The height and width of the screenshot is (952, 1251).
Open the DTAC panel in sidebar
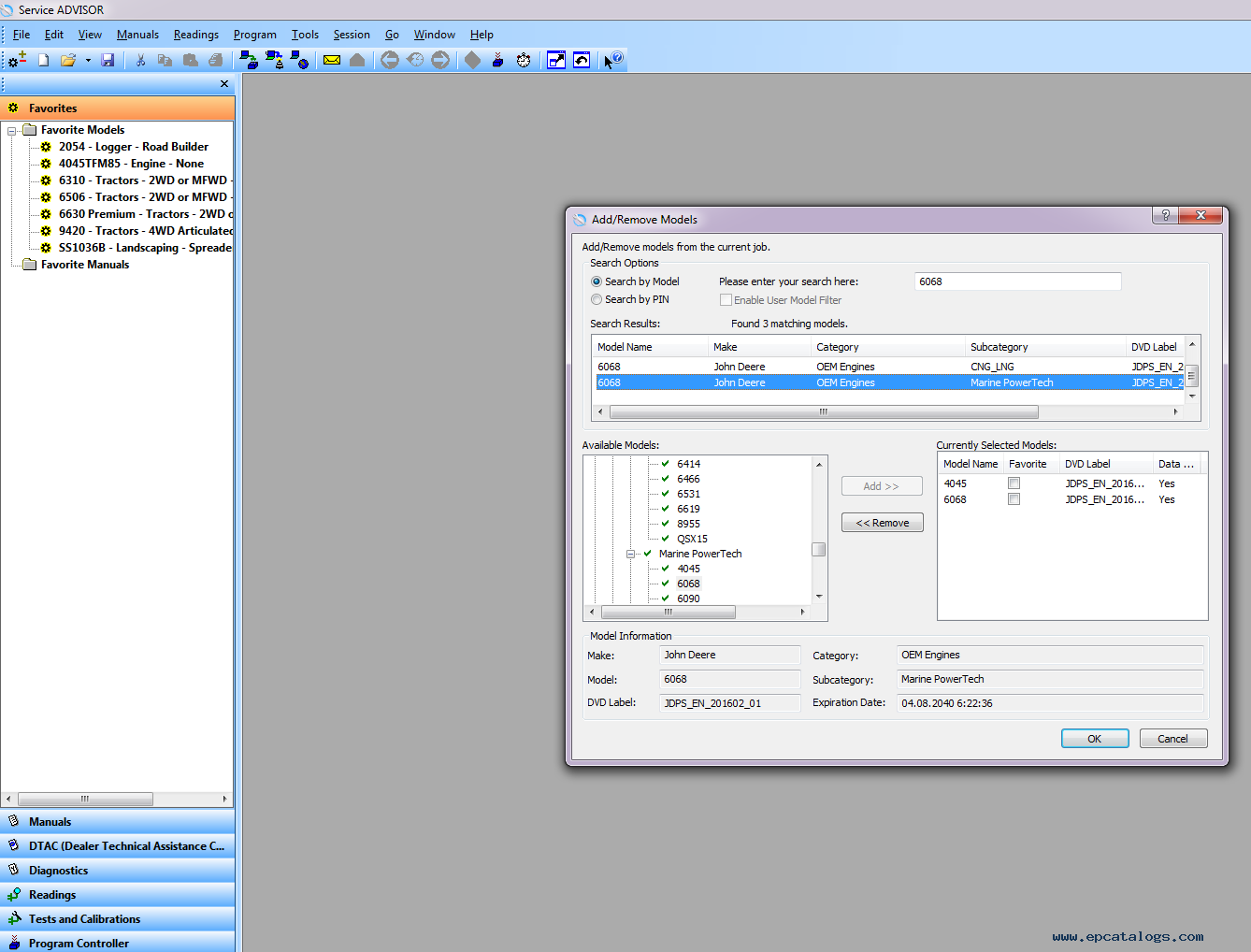click(x=118, y=846)
